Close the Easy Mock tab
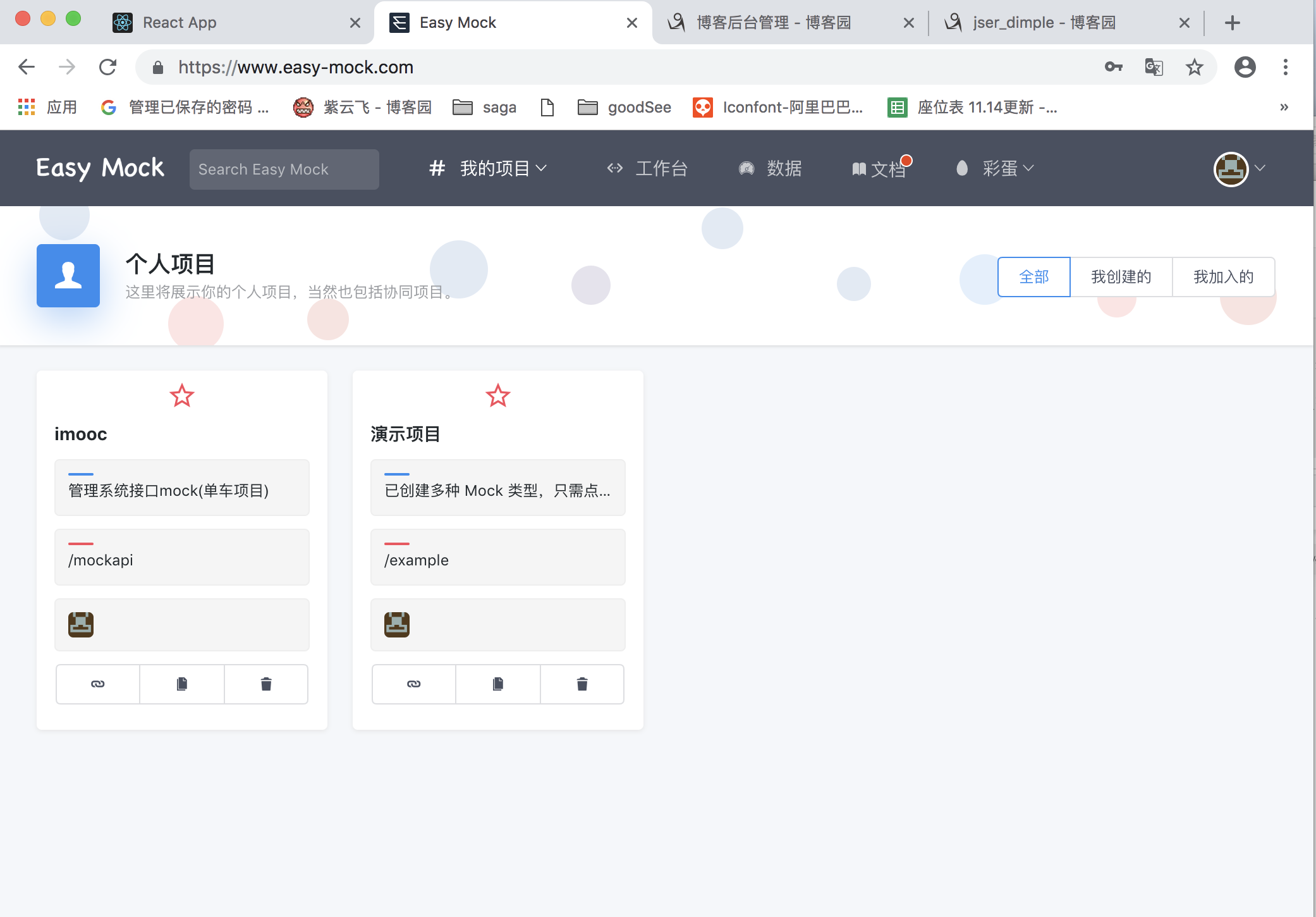 [631, 23]
